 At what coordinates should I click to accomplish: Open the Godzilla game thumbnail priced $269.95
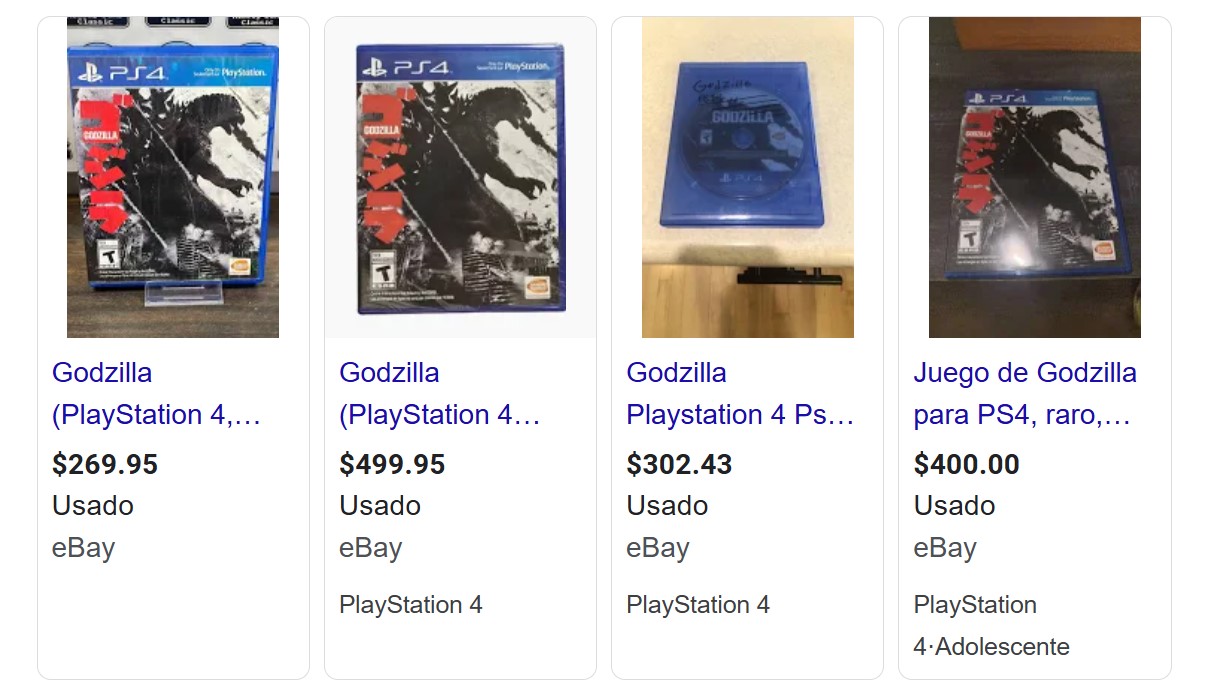(x=173, y=178)
